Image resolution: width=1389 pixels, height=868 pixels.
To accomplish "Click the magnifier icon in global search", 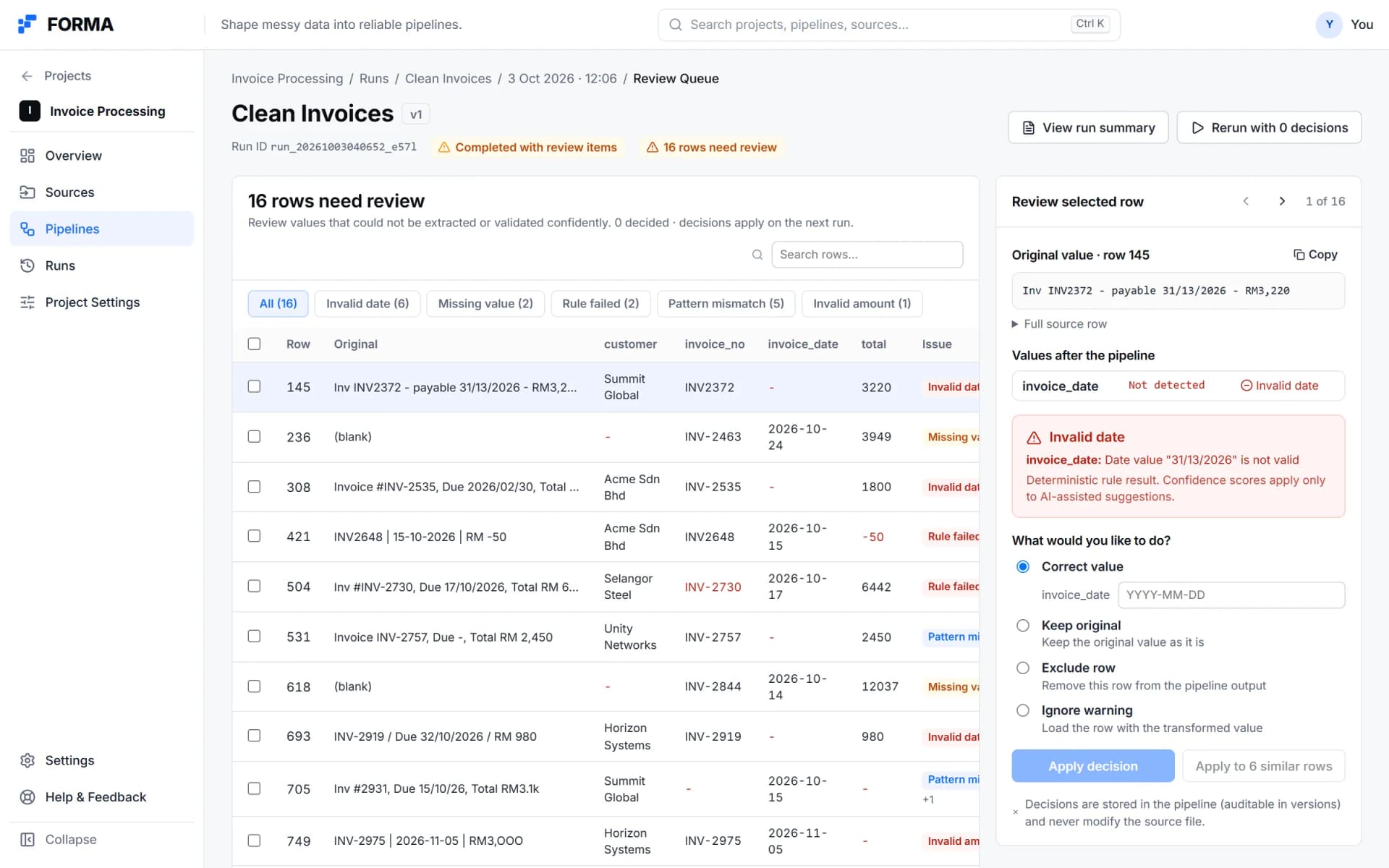I will [675, 25].
